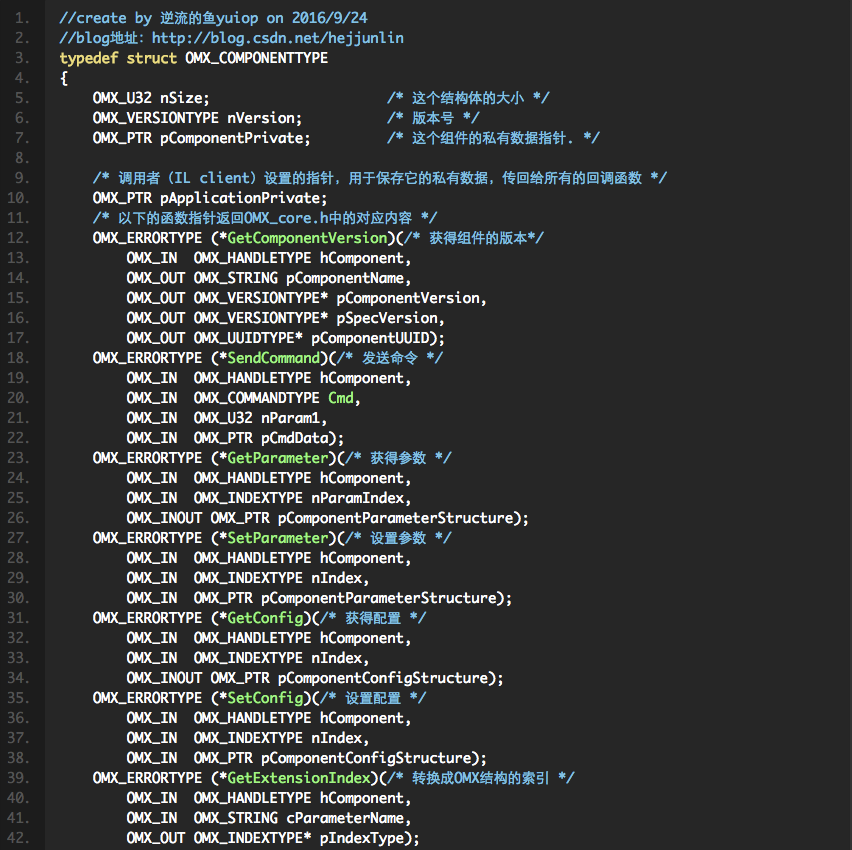The width and height of the screenshot is (852, 850).
Task: Click the opening brace on line 4
Action: coord(63,78)
